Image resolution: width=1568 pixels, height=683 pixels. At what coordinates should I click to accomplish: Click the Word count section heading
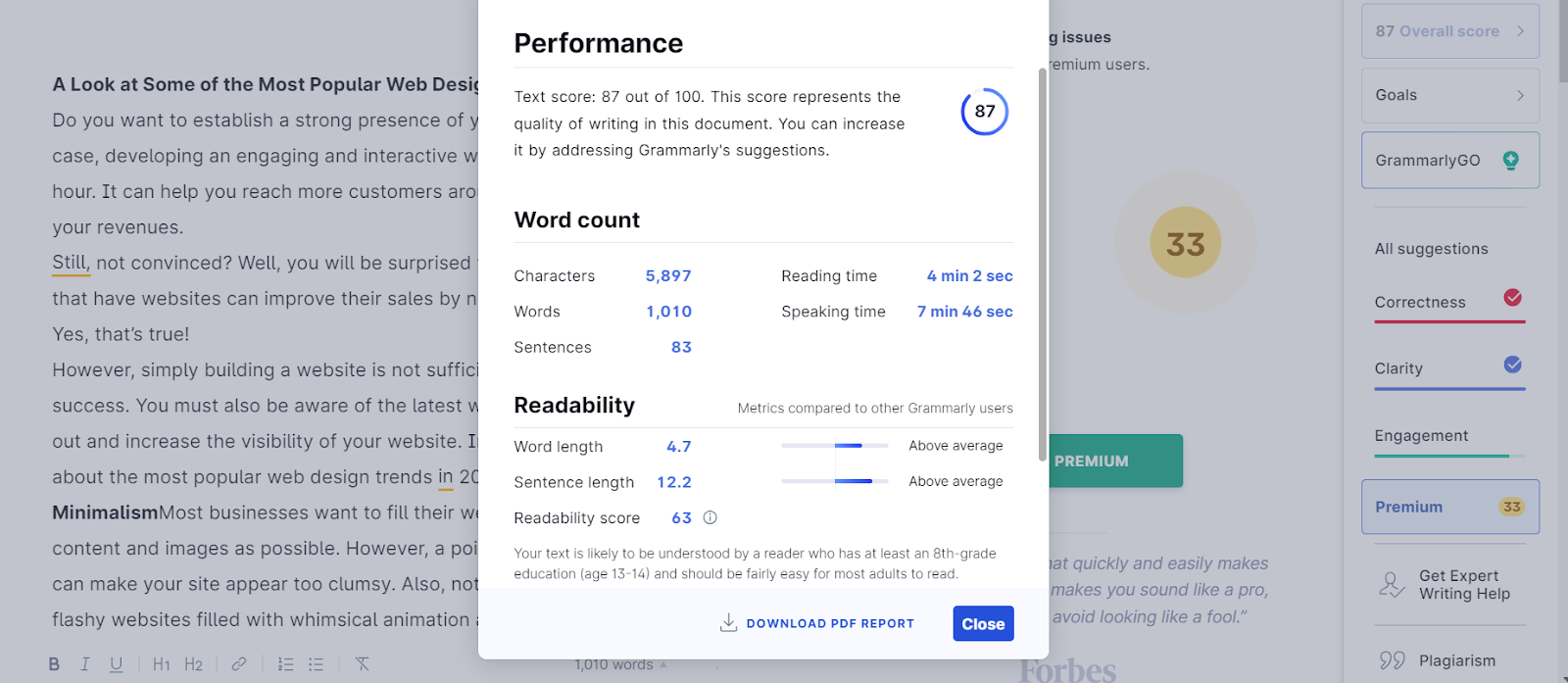pyautogui.click(x=577, y=220)
